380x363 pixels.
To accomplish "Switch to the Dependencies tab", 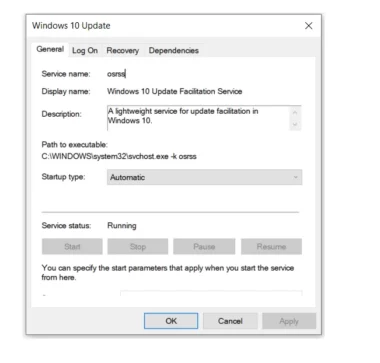I will [174, 51].
